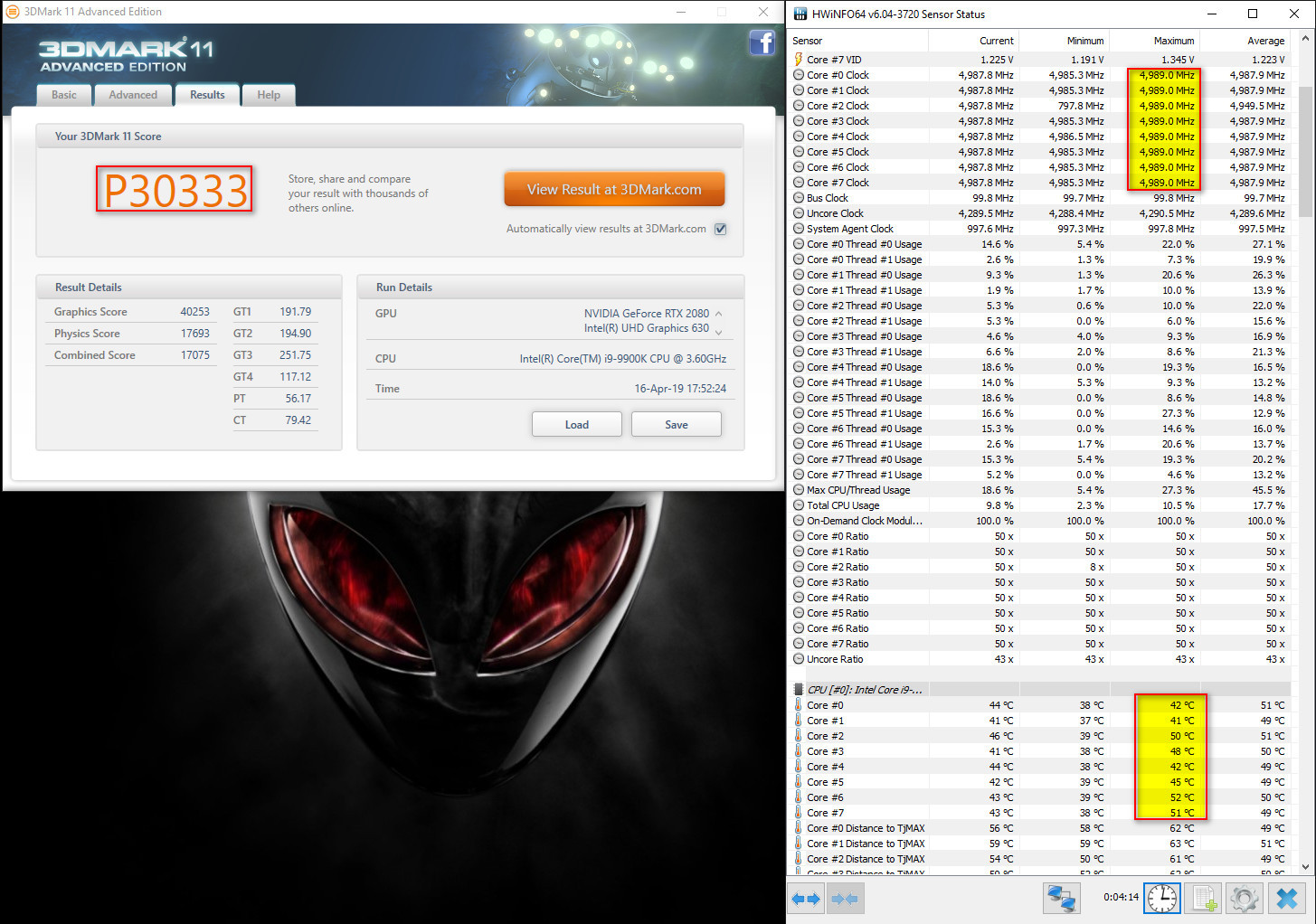Image resolution: width=1316 pixels, height=924 pixels.
Task: Click Core #7 Ratio sensor icon
Action: click(x=799, y=644)
